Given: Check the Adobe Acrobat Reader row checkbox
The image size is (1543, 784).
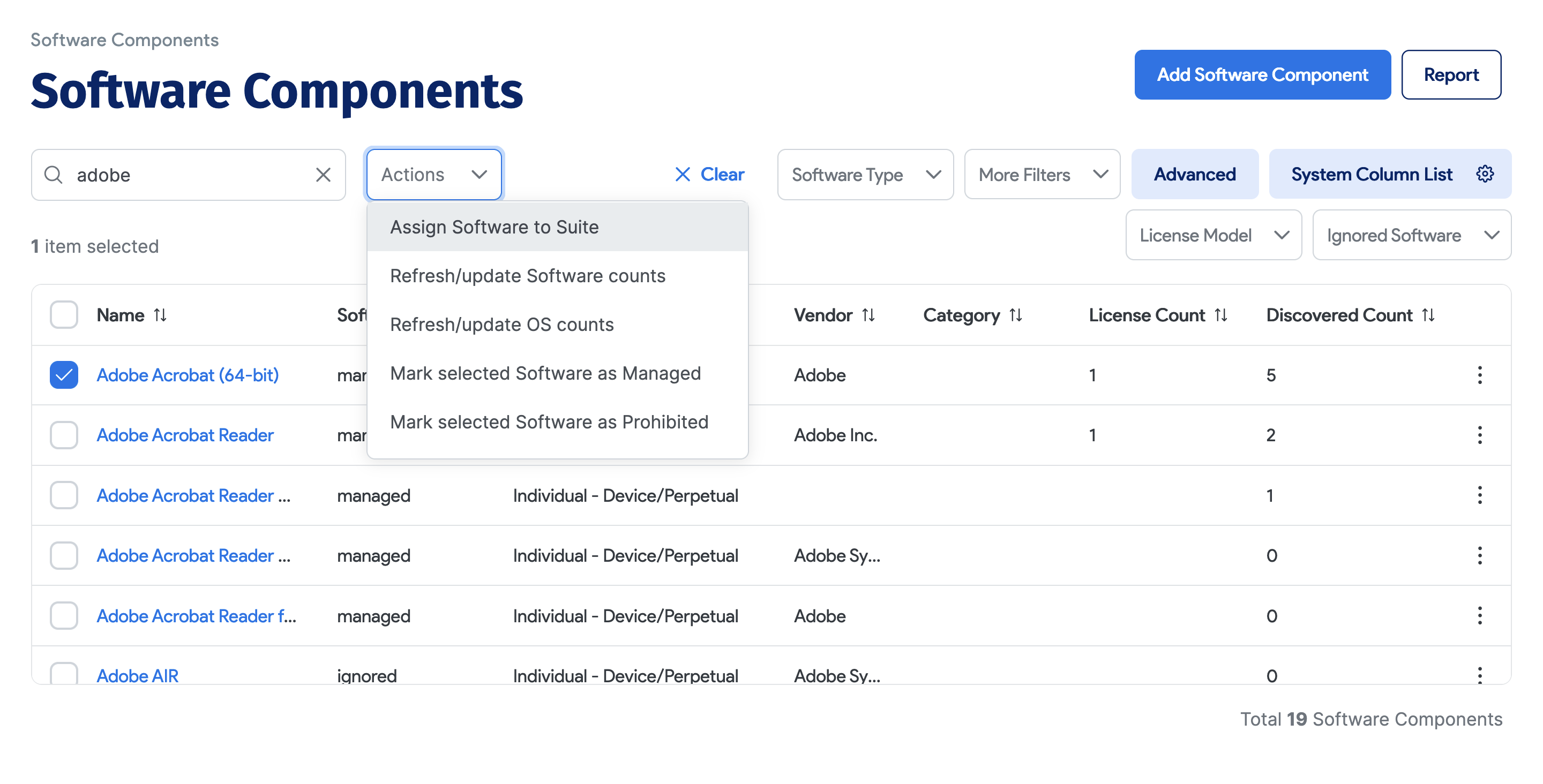Looking at the screenshot, I should click(64, 435).
